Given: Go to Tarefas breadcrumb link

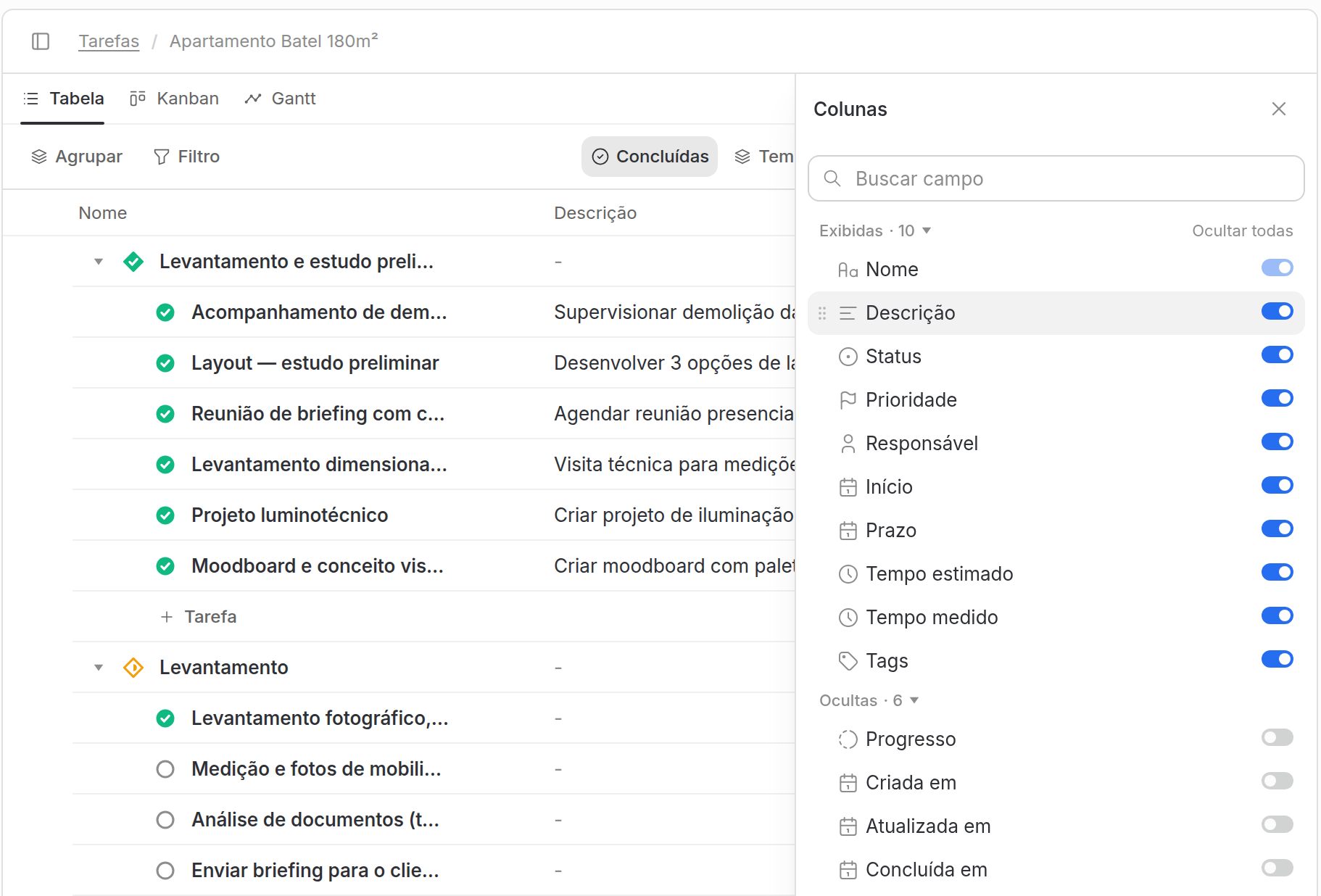Looking at the screenshot, I should click(x=109, y=41).
